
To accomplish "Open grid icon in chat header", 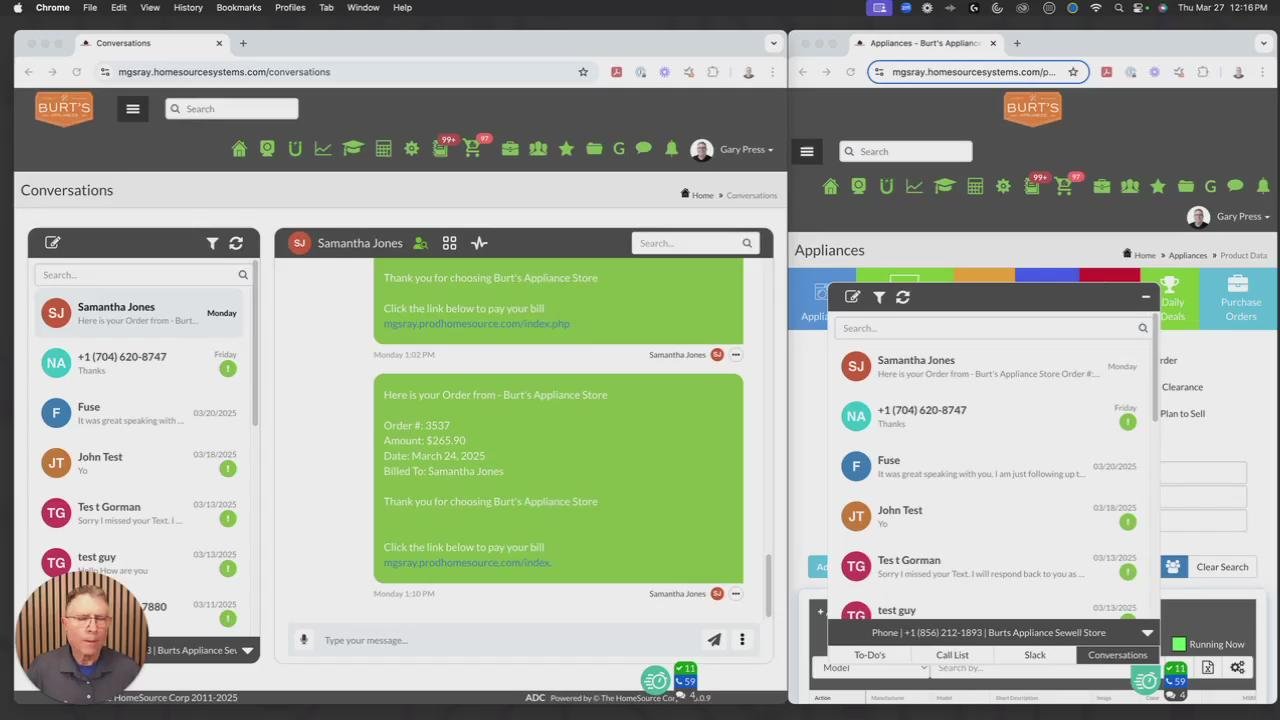I will [450, 243].
